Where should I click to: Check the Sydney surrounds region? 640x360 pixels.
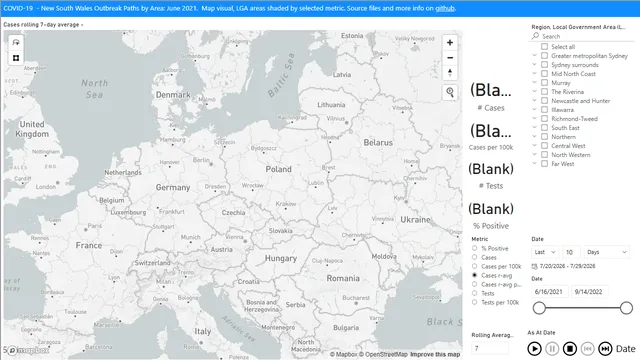(x=544, y=64)
